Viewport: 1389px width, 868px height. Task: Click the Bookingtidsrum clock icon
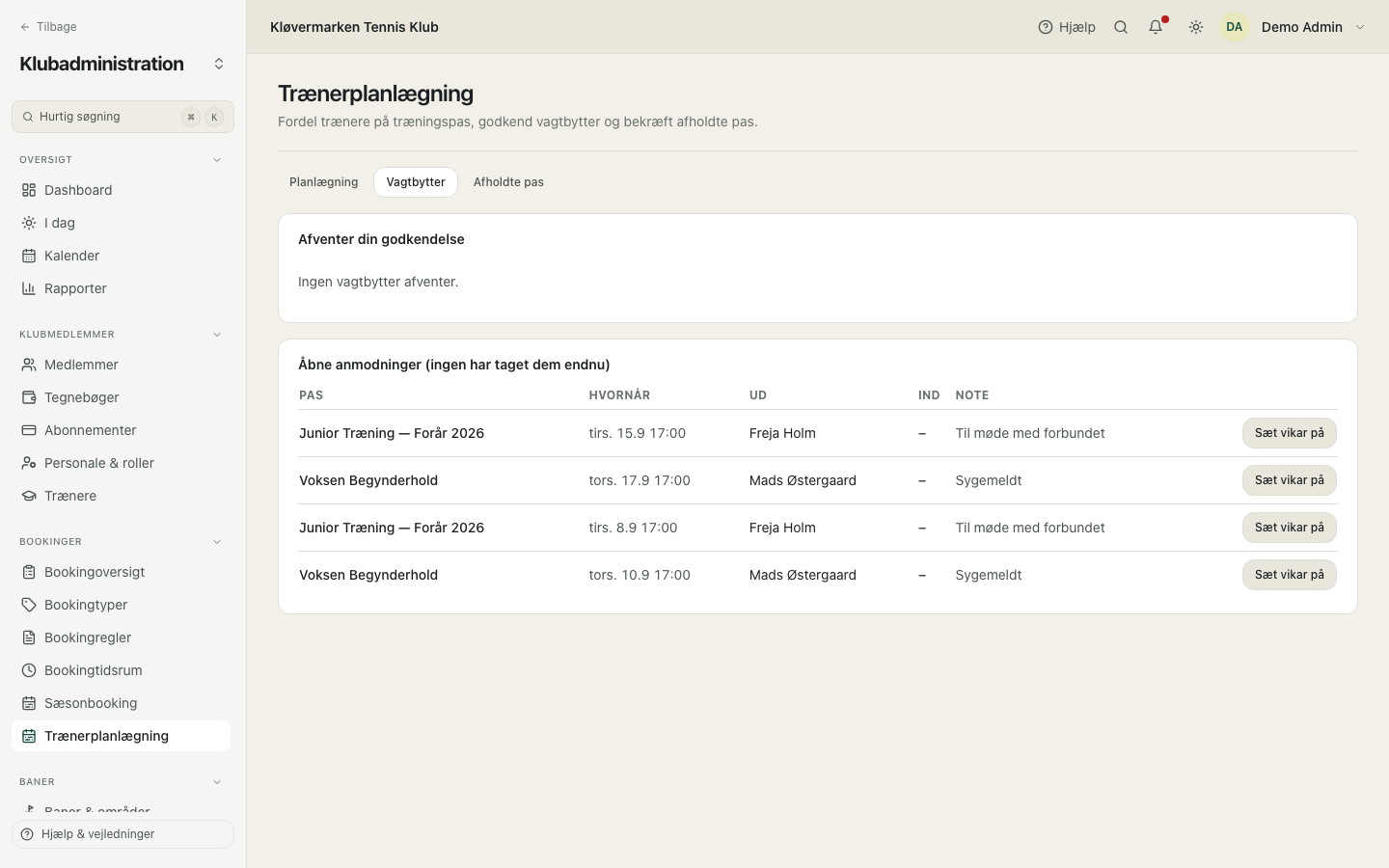[29, 670]
